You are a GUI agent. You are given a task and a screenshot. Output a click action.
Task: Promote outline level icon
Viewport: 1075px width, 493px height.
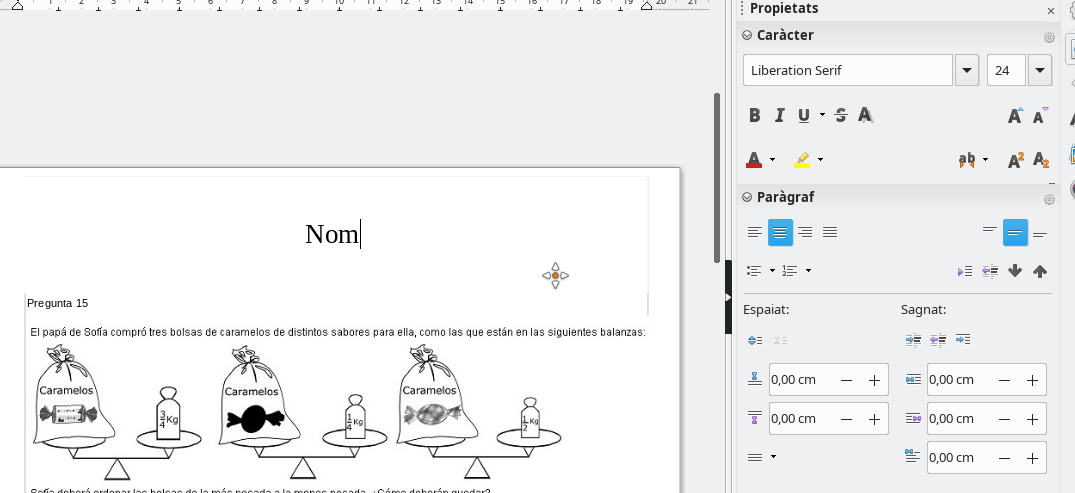pyautogui.click(x=990, y=272)
